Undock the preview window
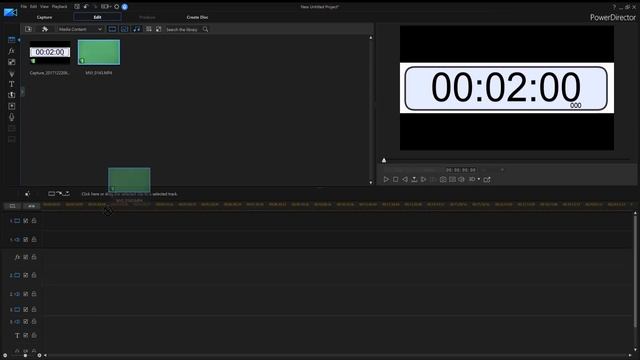Viewport: 640px width, 360px height. pos(487,179)
